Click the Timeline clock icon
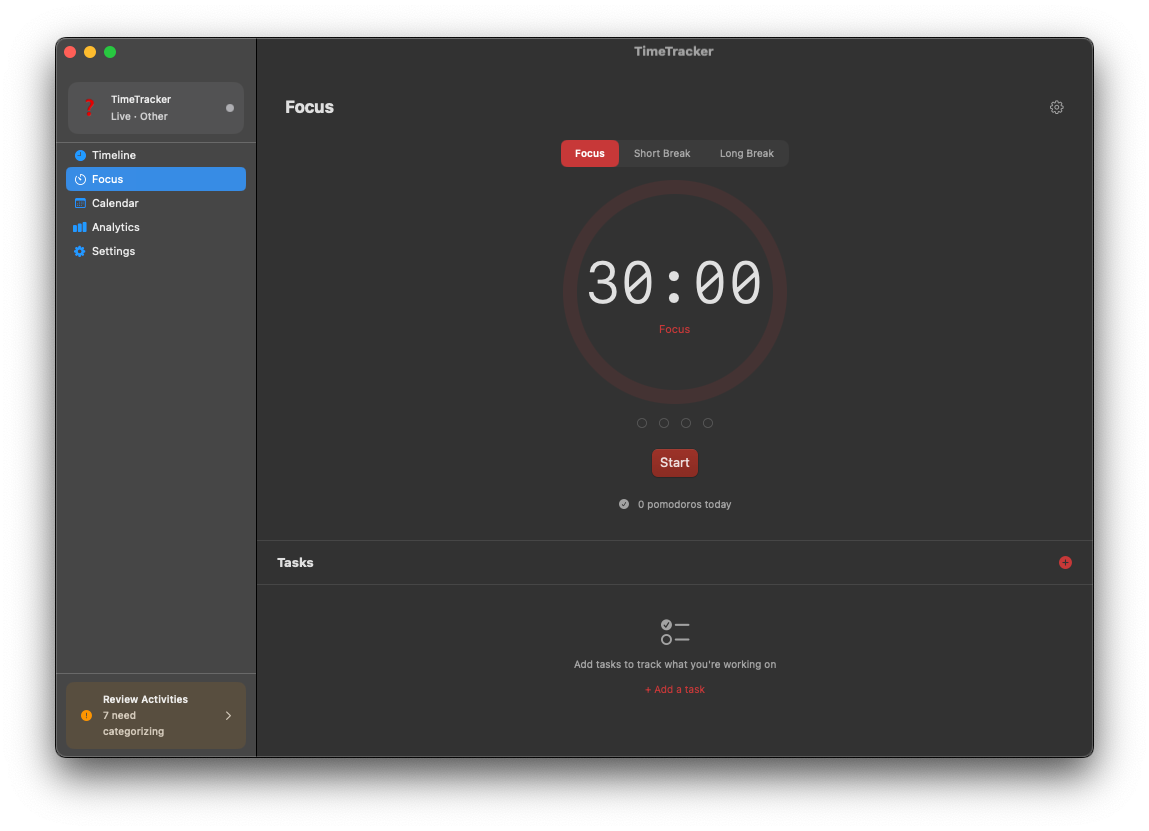Viewport: 1149px width, 831px height. tap(80, 155)
